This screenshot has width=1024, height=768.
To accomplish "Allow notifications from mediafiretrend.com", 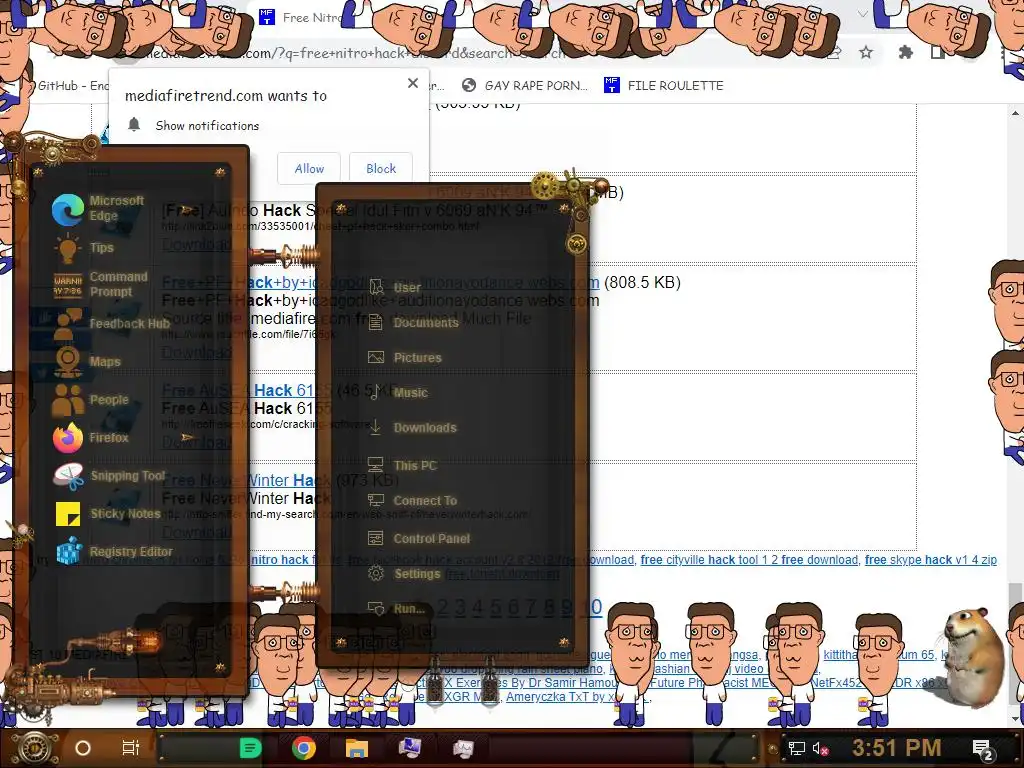I will click(x=309, y=168).
